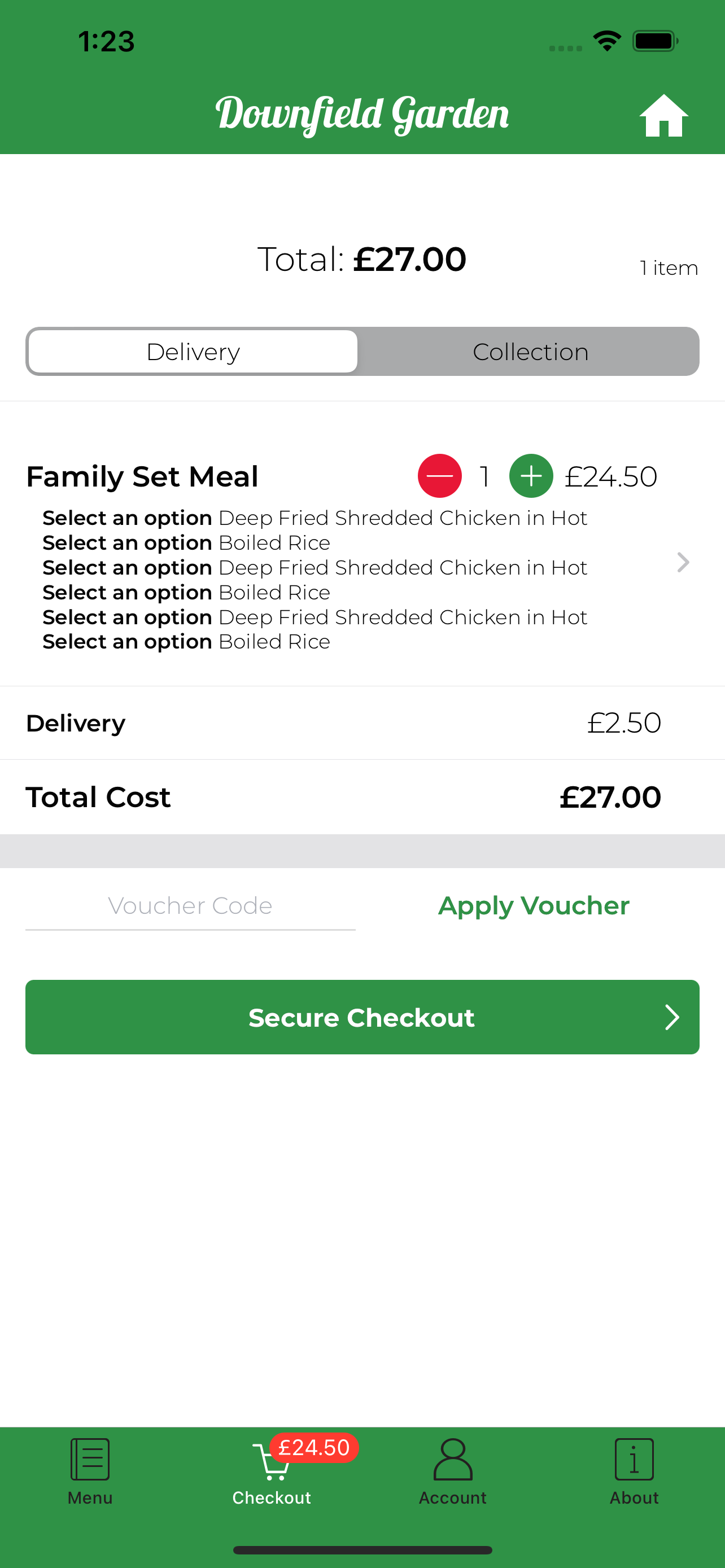Image resolution: width=725 pixels, height=1568 pixels.
Task: Switch order type to Collection
Action: click(x=530, y=352)
